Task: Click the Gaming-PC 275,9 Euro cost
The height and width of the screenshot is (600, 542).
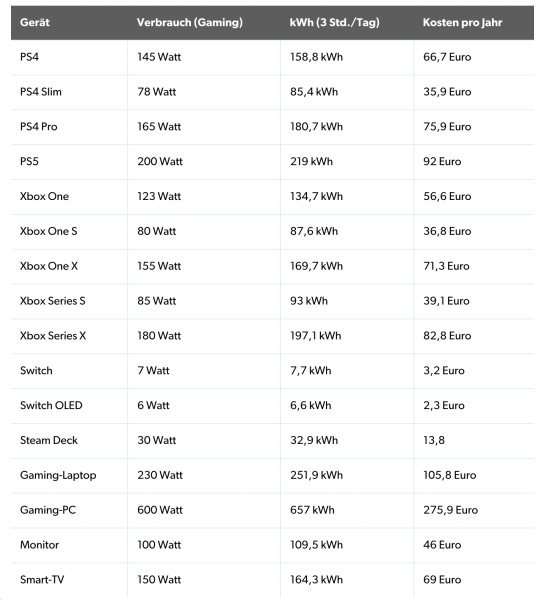Action: tap(451, 510)
